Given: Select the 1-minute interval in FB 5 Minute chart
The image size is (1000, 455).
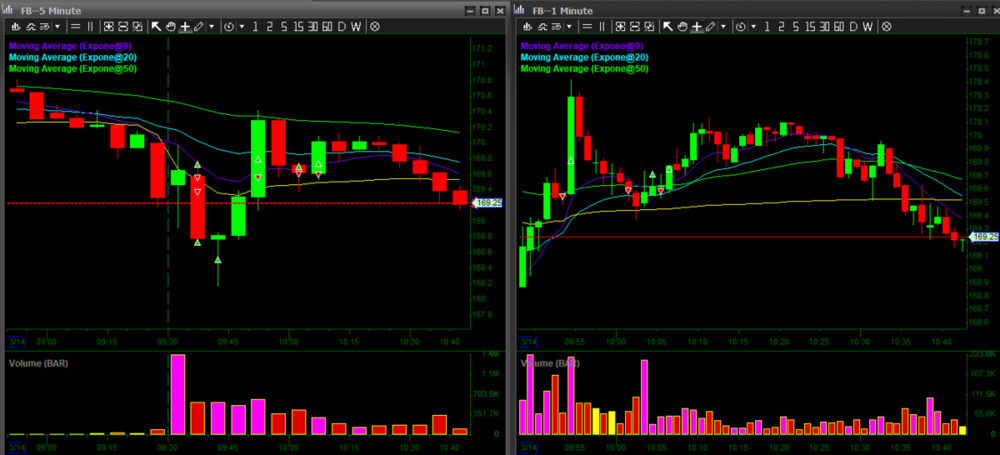Looking at the screenshot, I should [x=256, y=26].
